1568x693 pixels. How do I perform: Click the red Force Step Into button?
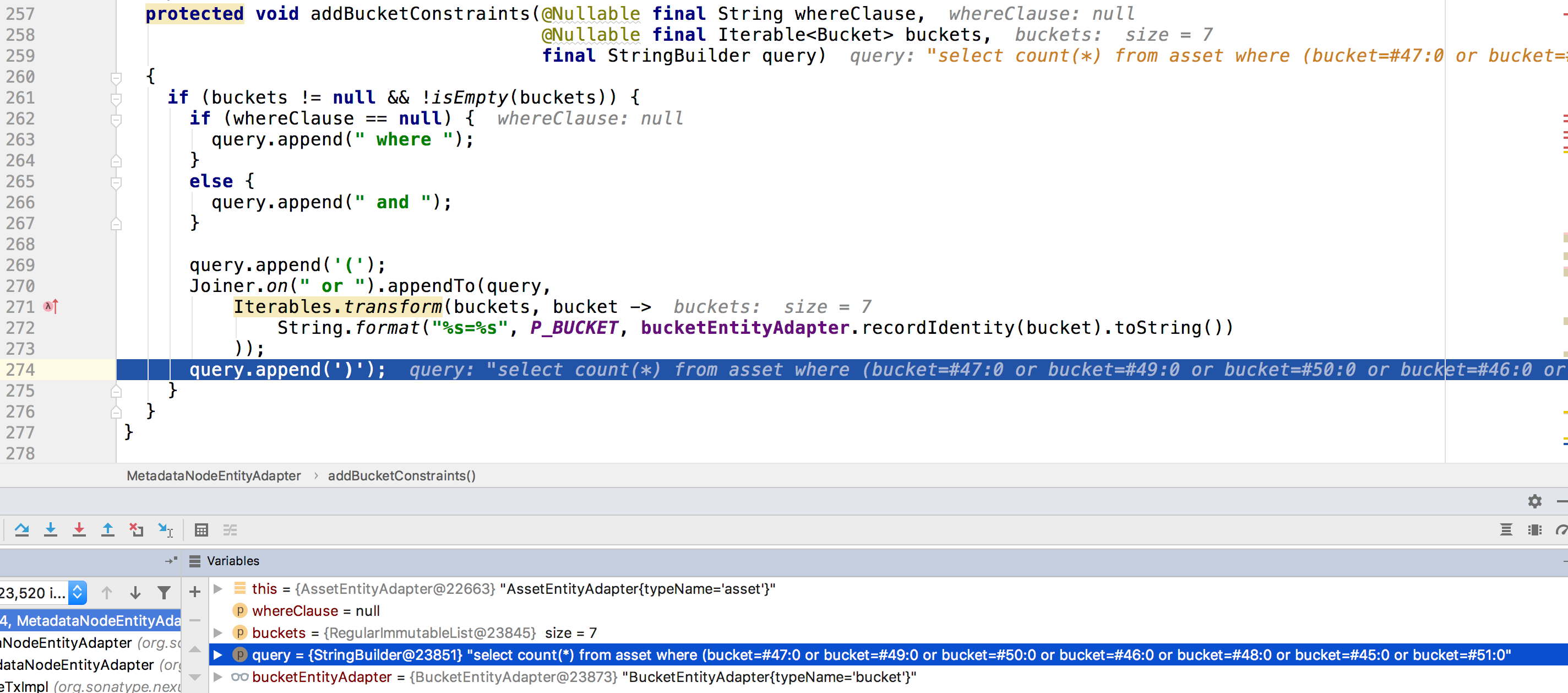point(79,530)
